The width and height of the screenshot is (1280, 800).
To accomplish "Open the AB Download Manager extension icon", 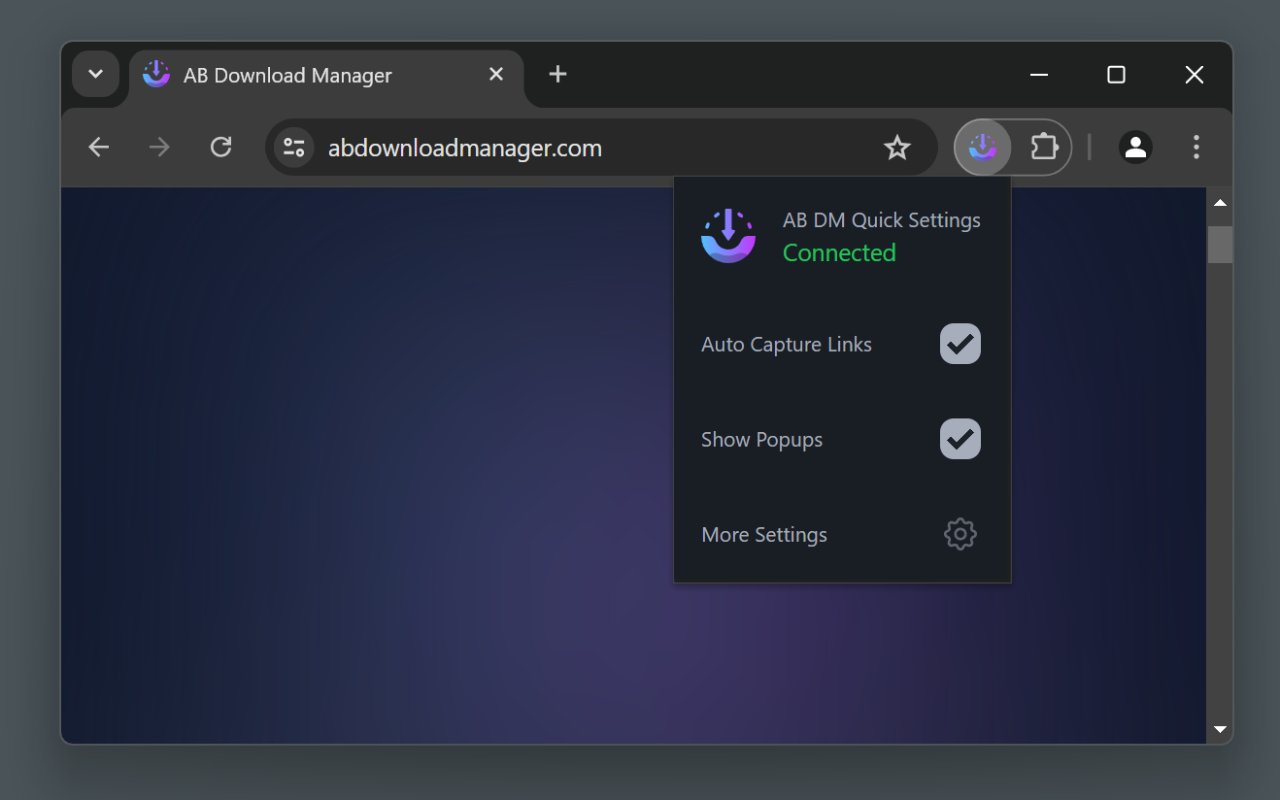I will point(984,146).
